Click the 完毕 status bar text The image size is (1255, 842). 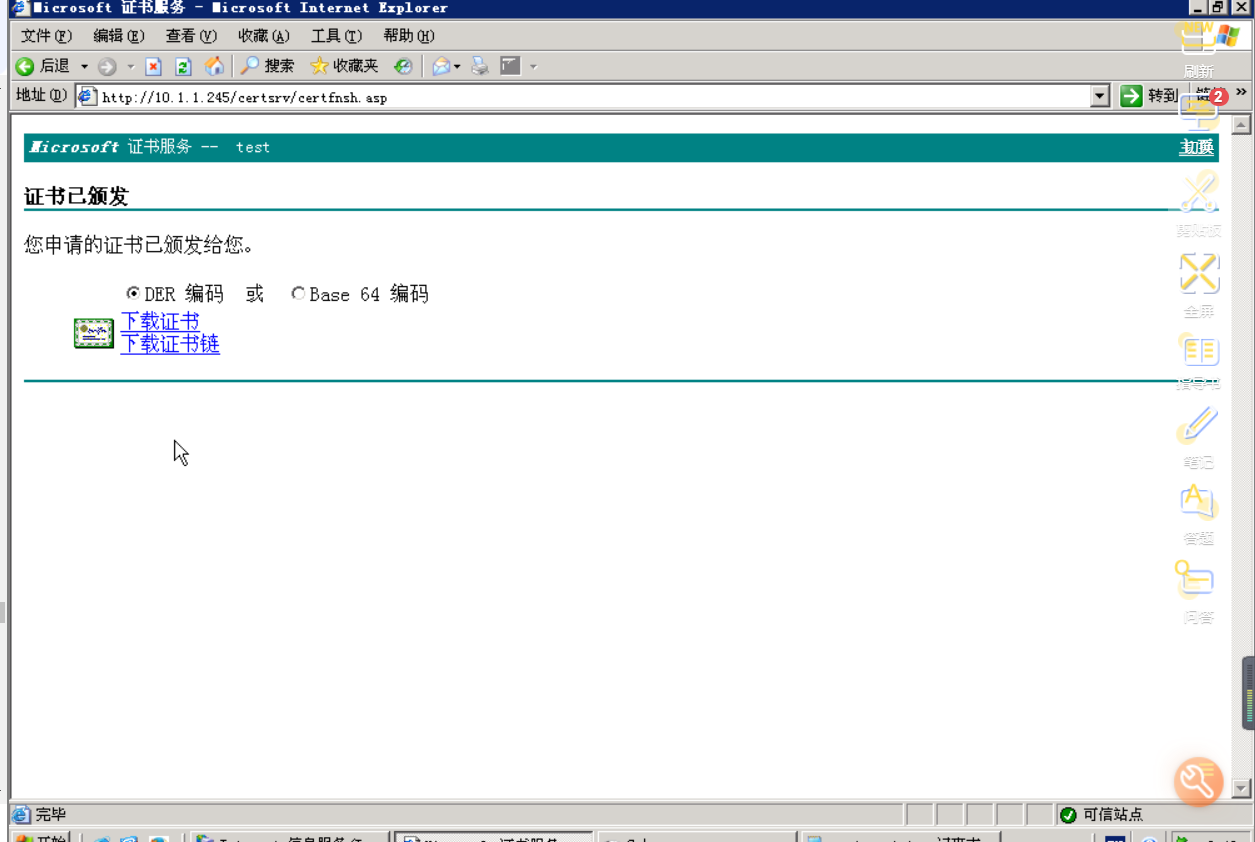click(50, 815)
